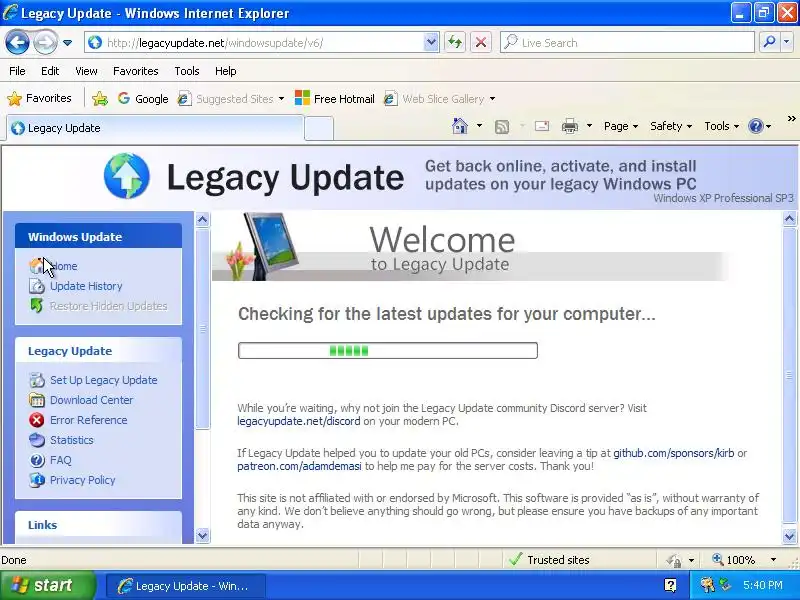This screenshot has height=600, width=800.
Task: Open Error Reference link
Action: point(89,420)
